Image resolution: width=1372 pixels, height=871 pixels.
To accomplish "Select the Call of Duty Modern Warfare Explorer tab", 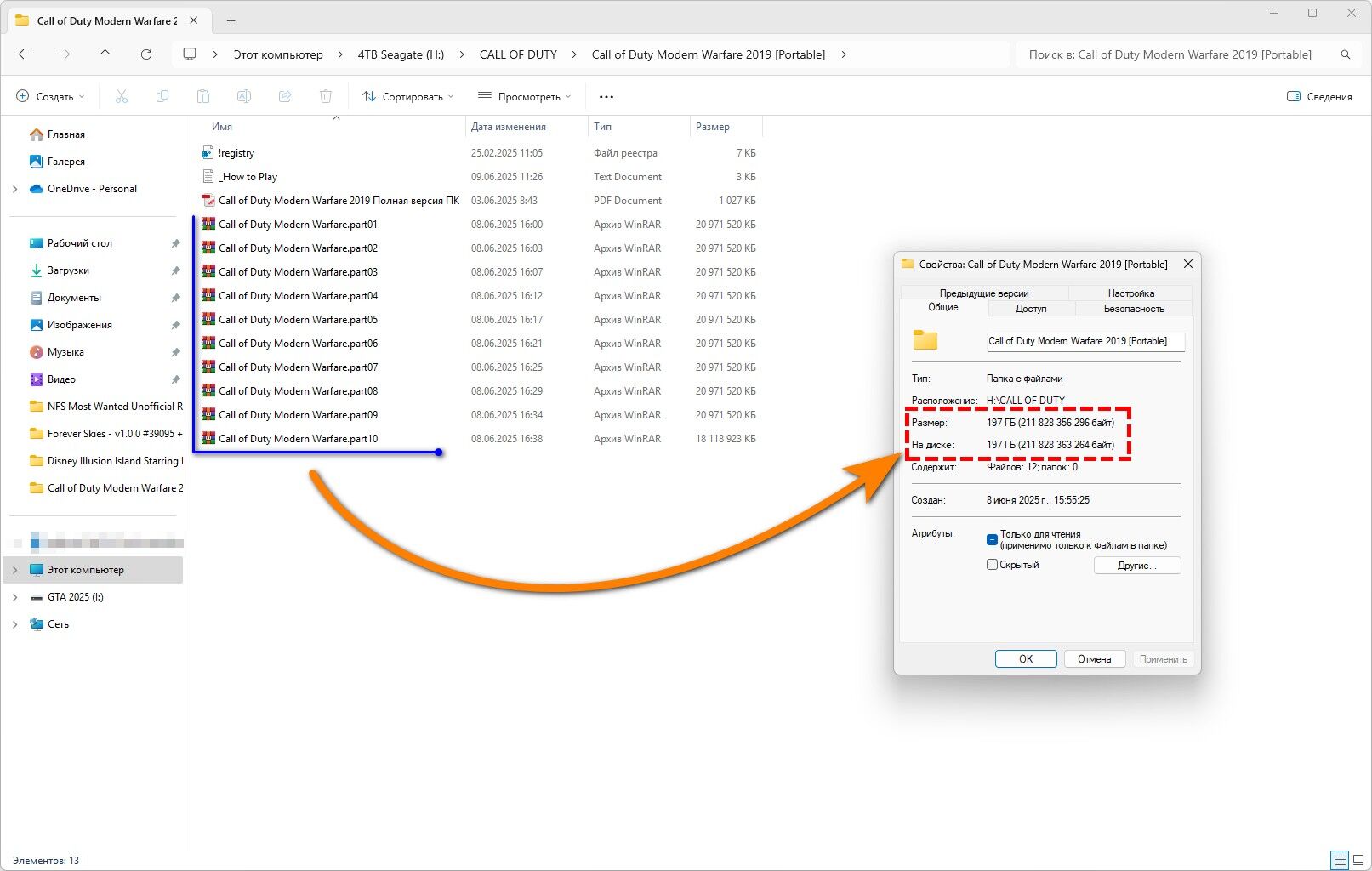I will [107, 21].
